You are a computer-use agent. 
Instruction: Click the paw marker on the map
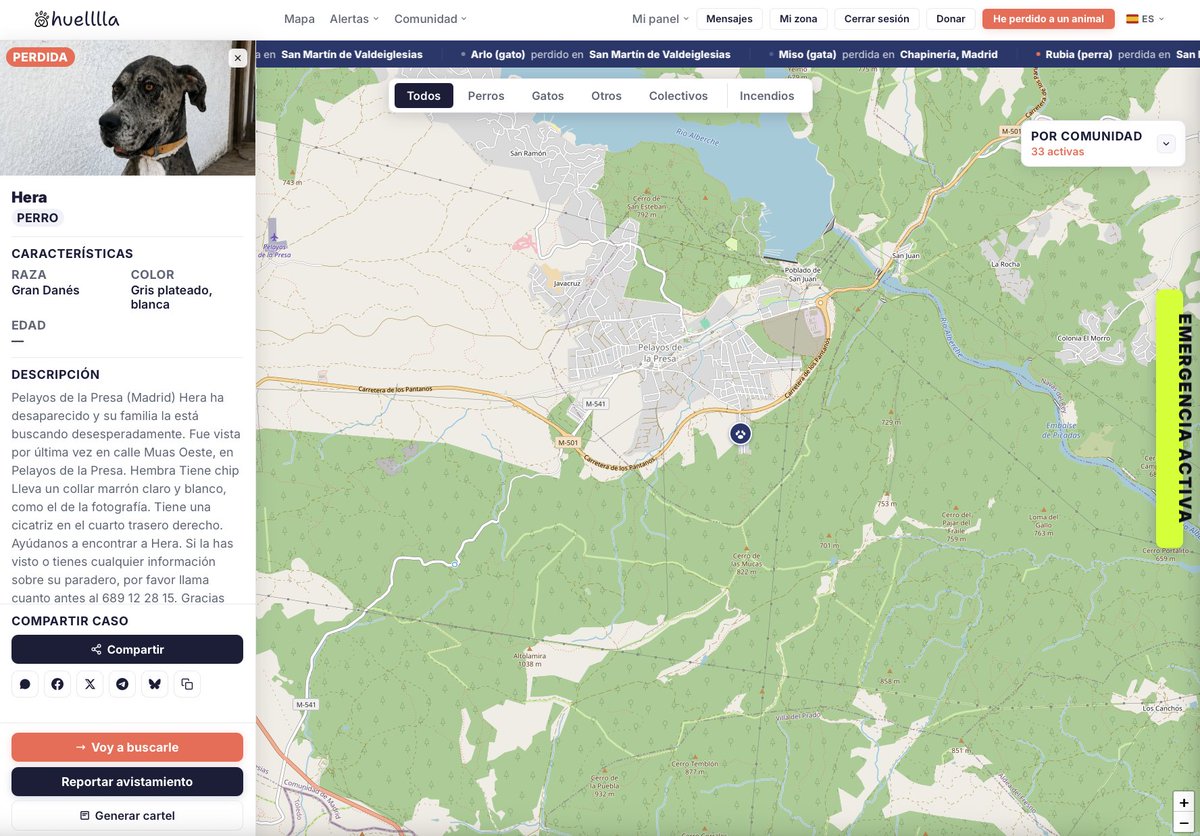740,433
